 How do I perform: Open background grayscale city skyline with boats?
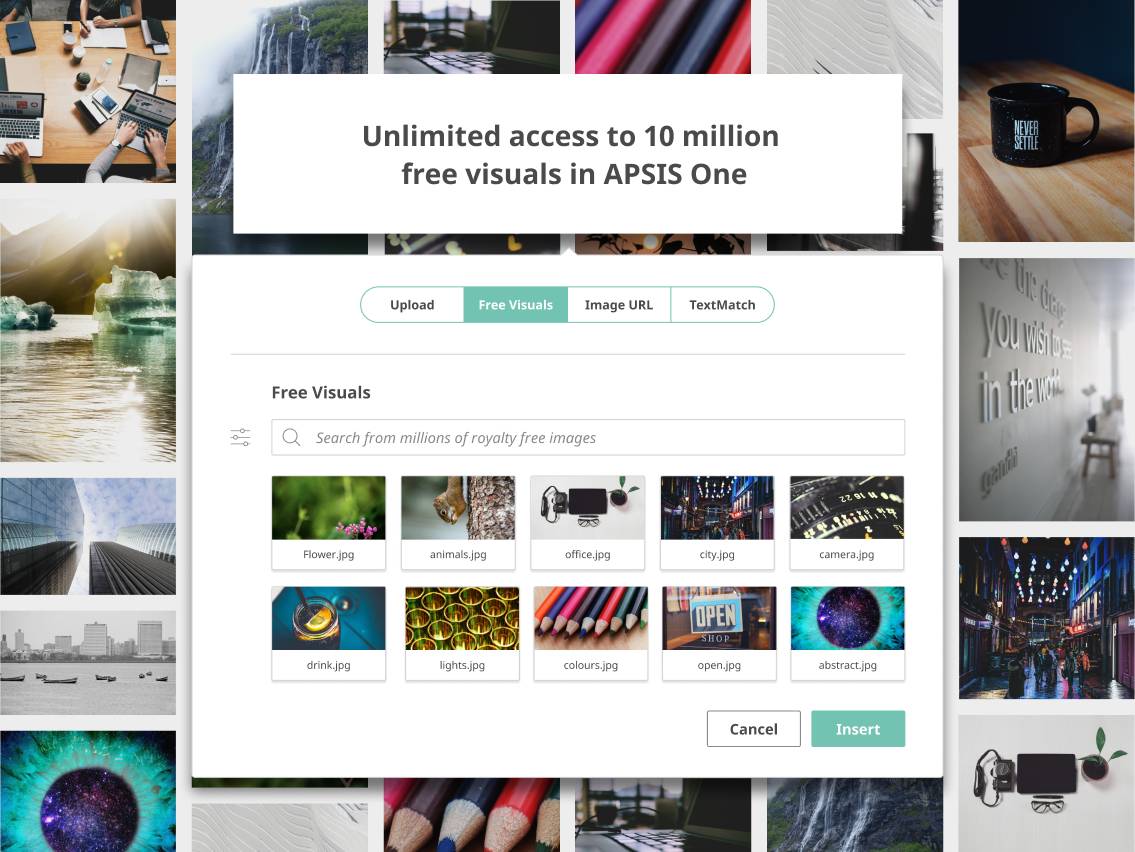coord(88,662)
